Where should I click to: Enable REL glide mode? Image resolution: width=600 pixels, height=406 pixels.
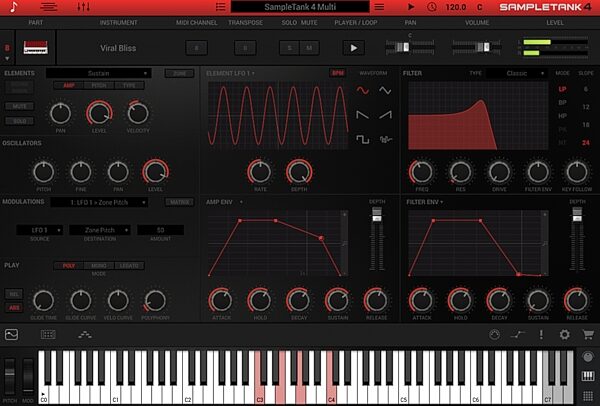[14, 294]
